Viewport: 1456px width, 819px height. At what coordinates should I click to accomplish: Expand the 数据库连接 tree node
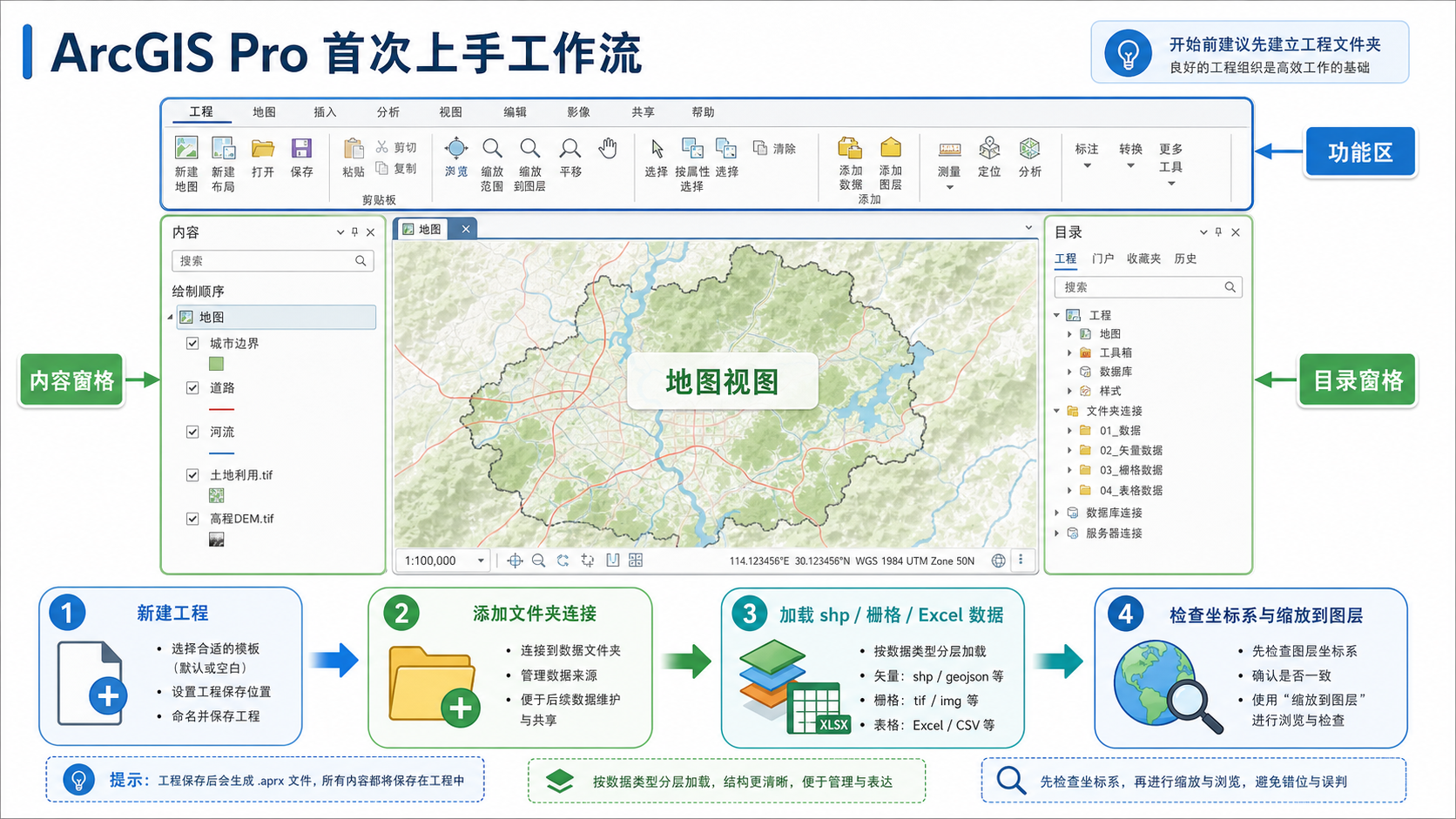click(x=1057, y=513)
